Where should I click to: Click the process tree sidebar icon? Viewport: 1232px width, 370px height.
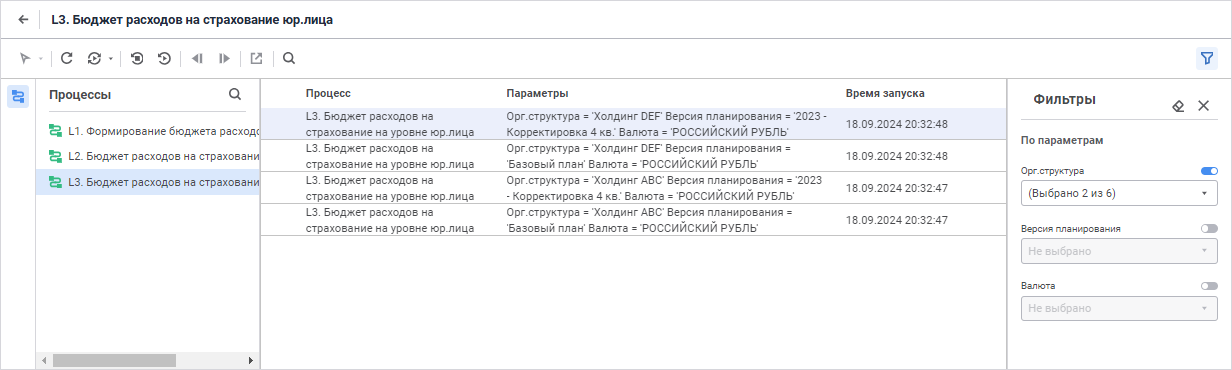(18, 96)
